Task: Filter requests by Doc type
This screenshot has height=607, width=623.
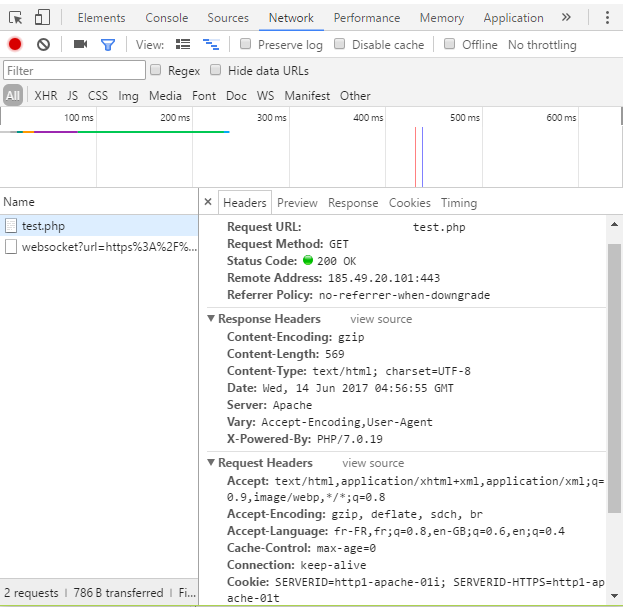Action: pyautogui.click(x=236, y=96)
